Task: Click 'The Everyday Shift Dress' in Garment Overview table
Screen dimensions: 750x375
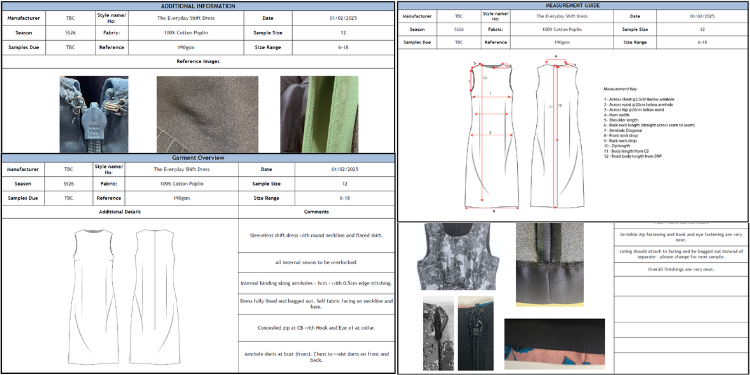Action: (x=181, y=169)
